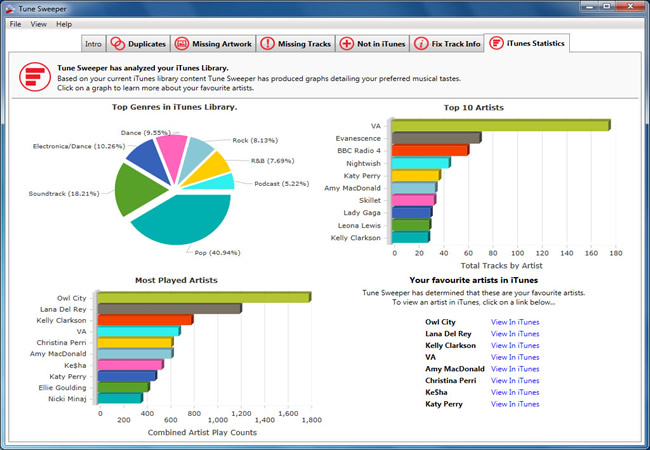Click the Podcast (5.22%) label
The width and height of the screenshot is (650, 450).
coord(281,184)
